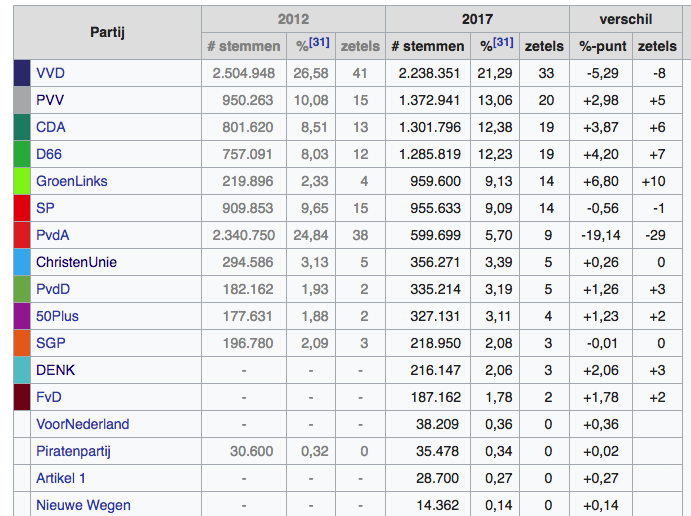691x516 pixels.
Task: Click the 2012 column group header
Action: (293, 19)
